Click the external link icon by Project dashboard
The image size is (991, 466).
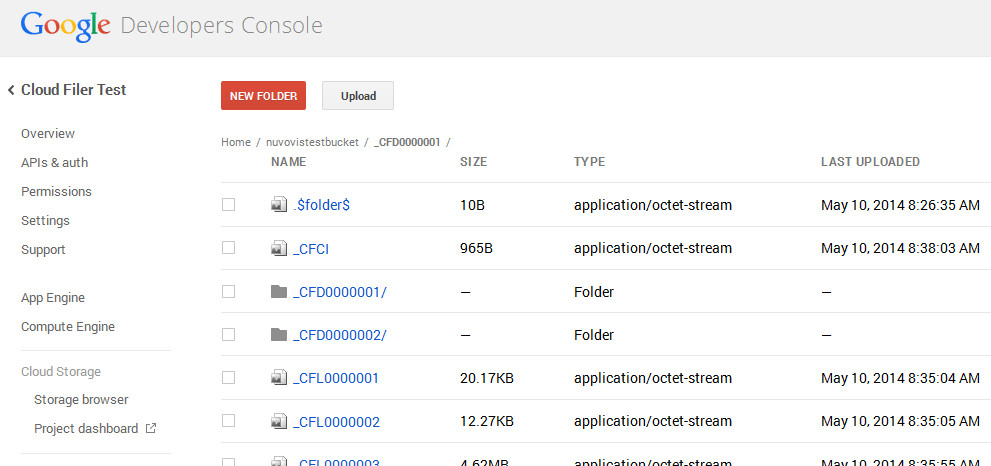click(151, 428)
